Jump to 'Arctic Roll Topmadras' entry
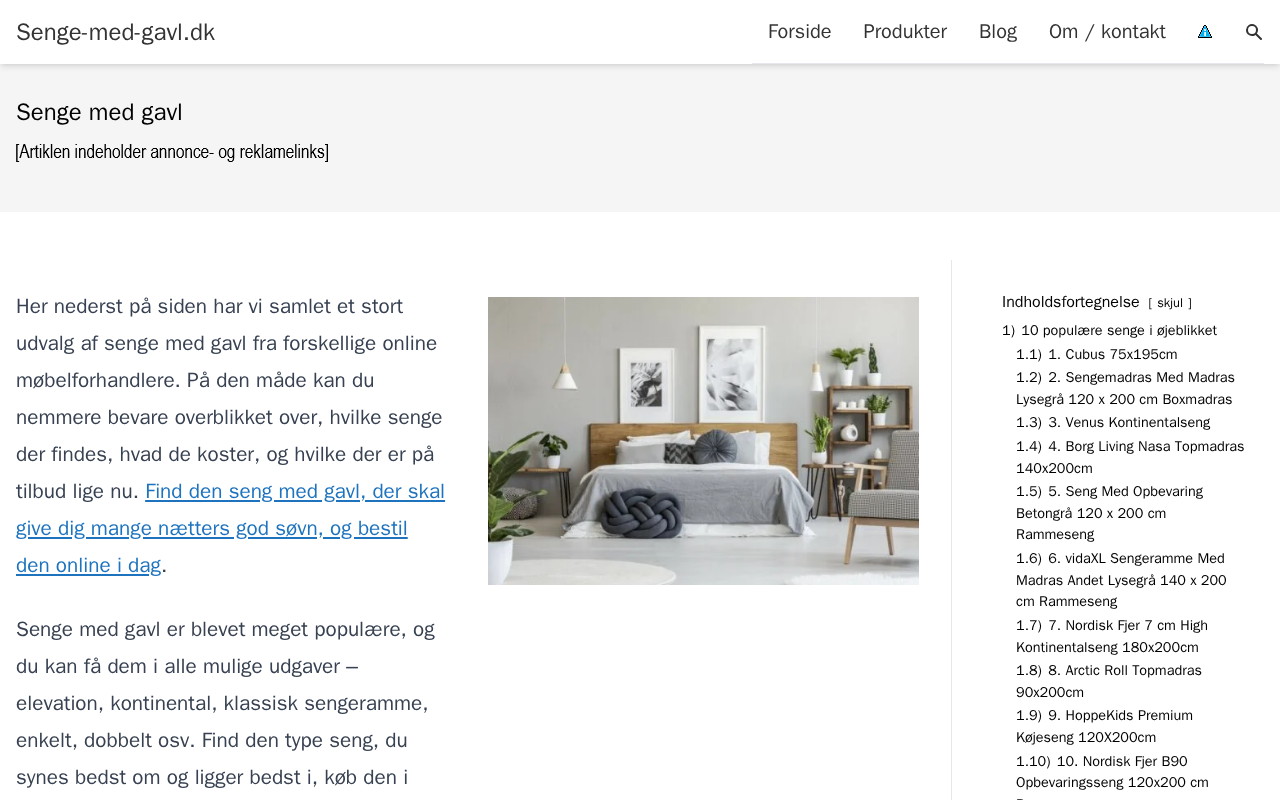The image size is (1280, 800). [1109, 681]
